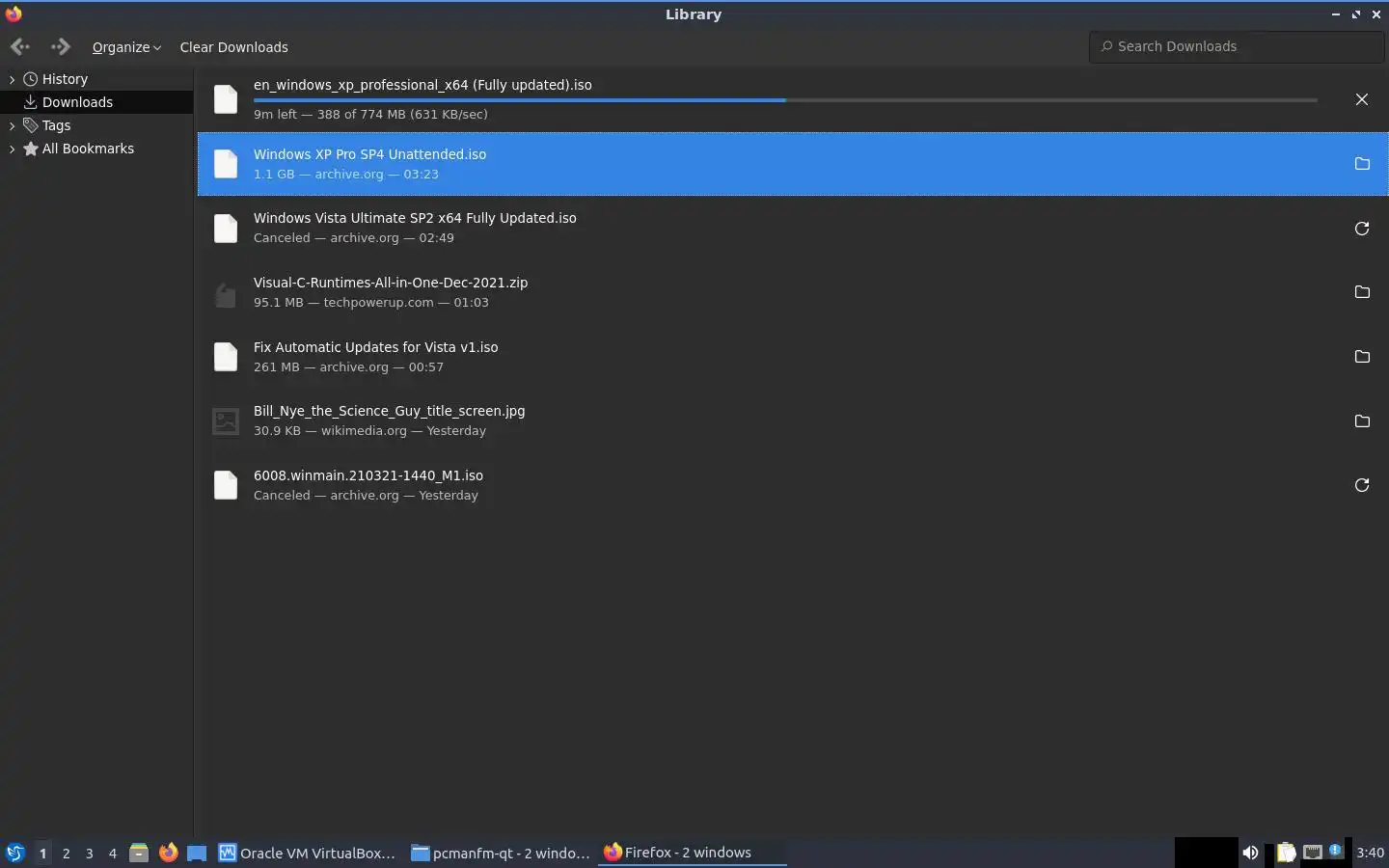
Task: Expand the Tags tree node
Action: pyautogui.click(x=12, y=125)
